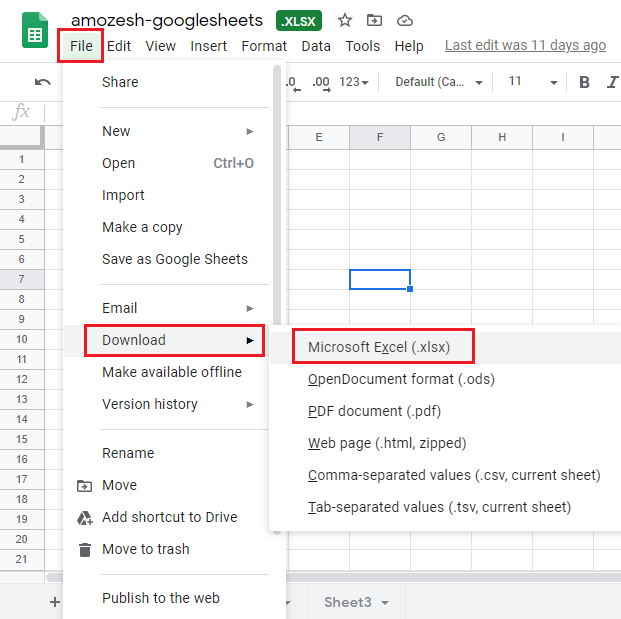Select the column G header
The height and width of the screenshot is (619, 621).
point(440,137)
